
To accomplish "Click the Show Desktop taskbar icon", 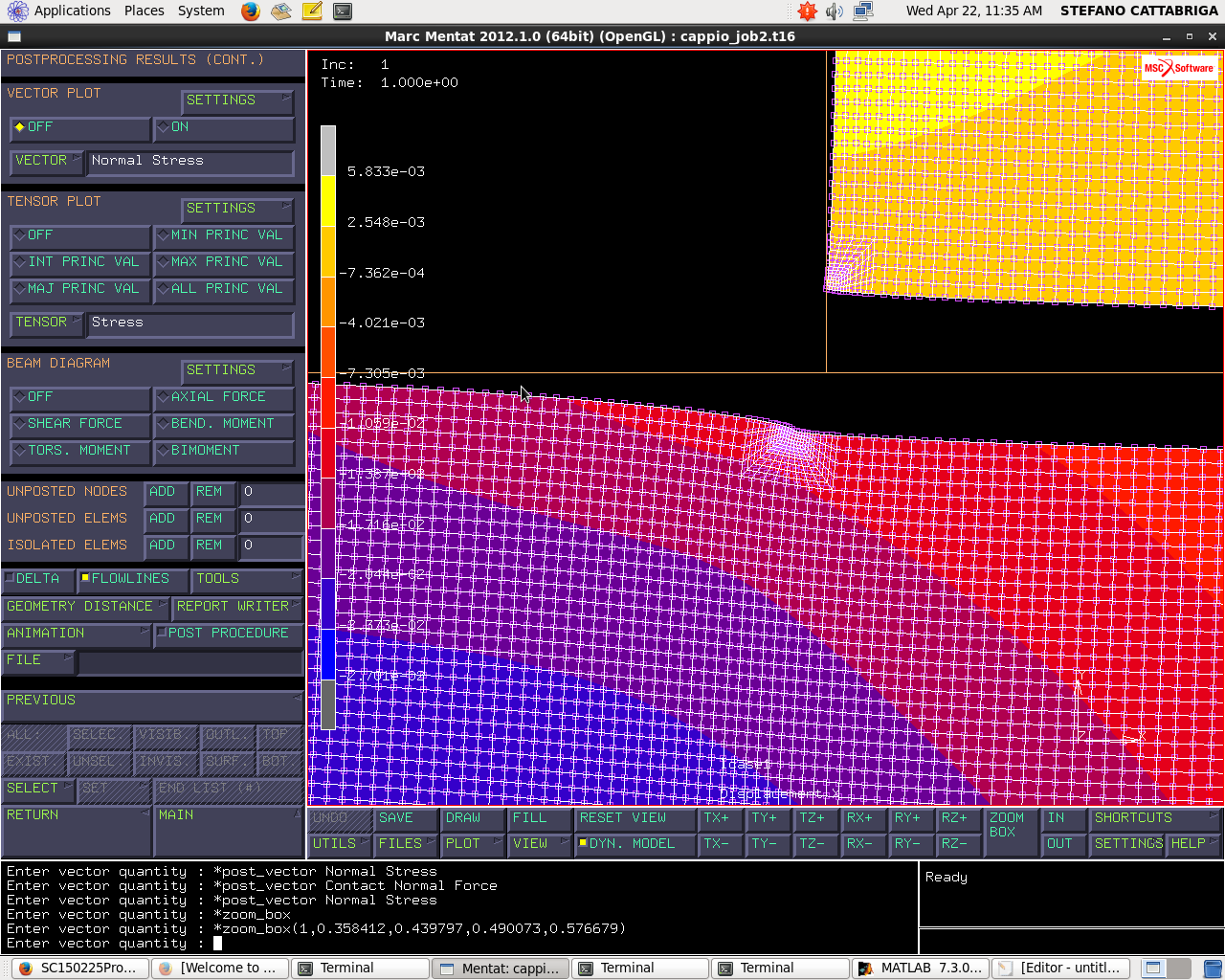I will [x=1154, y=969].
